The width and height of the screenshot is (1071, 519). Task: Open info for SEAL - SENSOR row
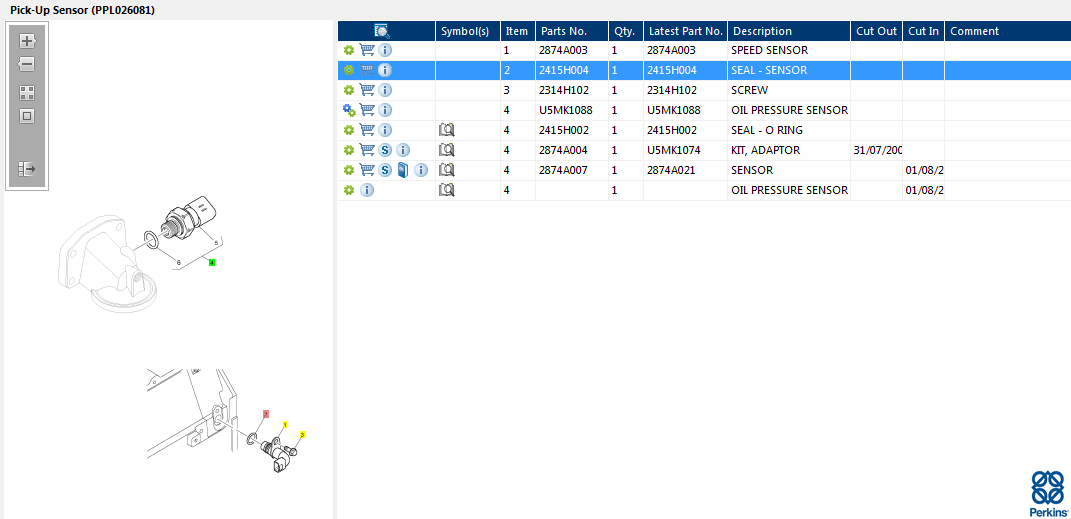tap(385, 70)
